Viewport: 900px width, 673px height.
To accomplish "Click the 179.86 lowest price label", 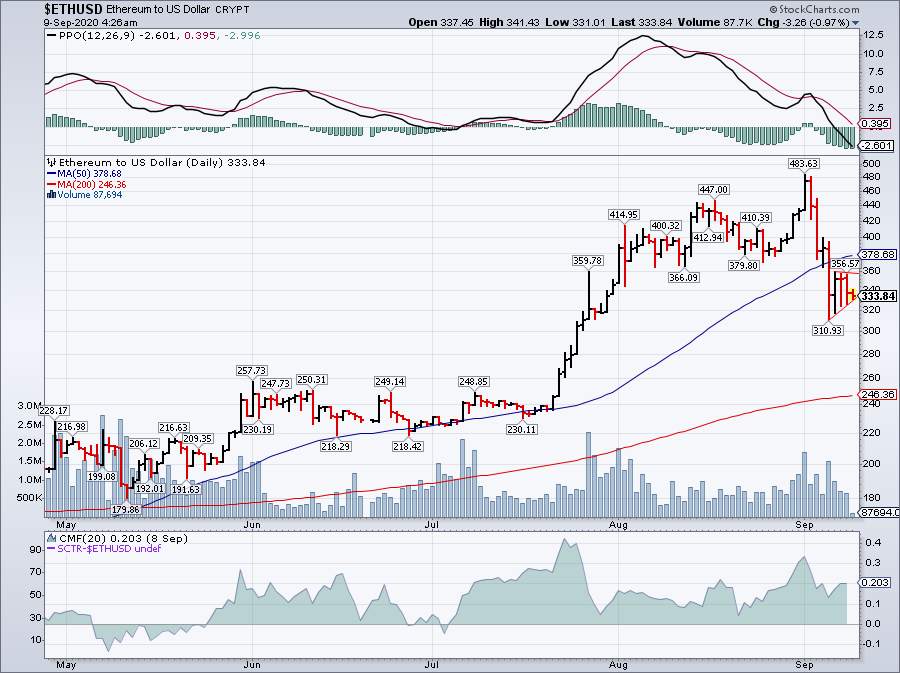I will (x=126, y=509).
